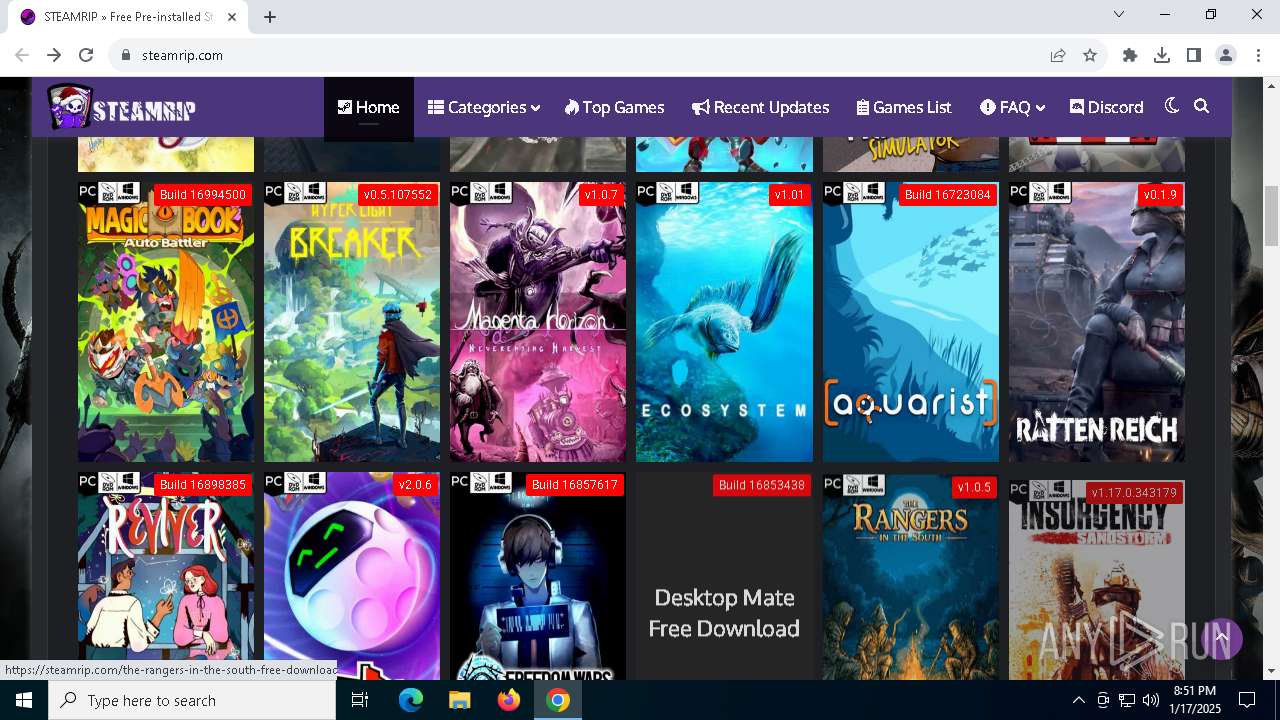Click the Build 16723084 version badge
The width and height of the screenshot is (1280, 720).
tap(947, 195)
